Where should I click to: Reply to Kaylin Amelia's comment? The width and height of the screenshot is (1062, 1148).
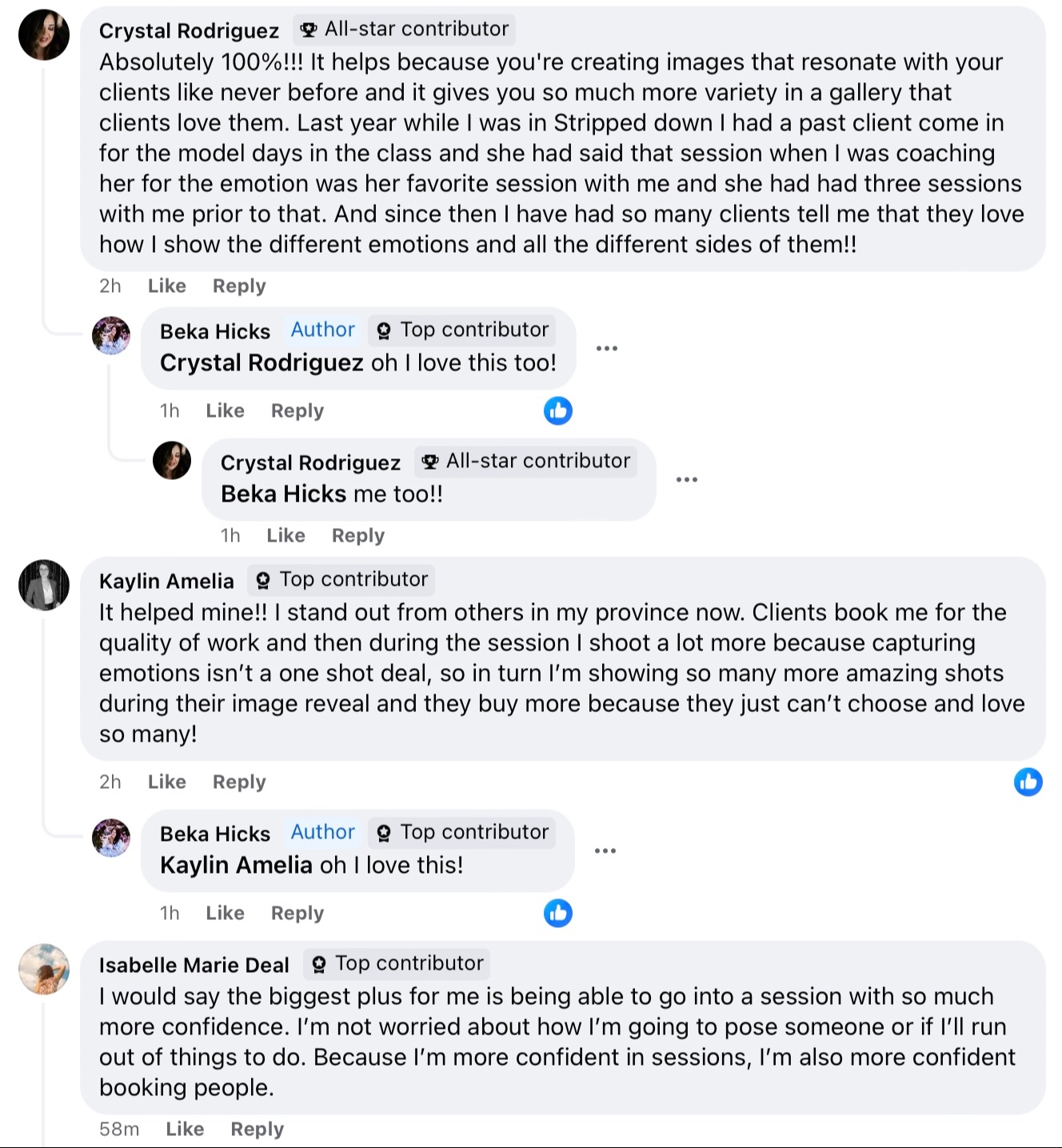239,782
